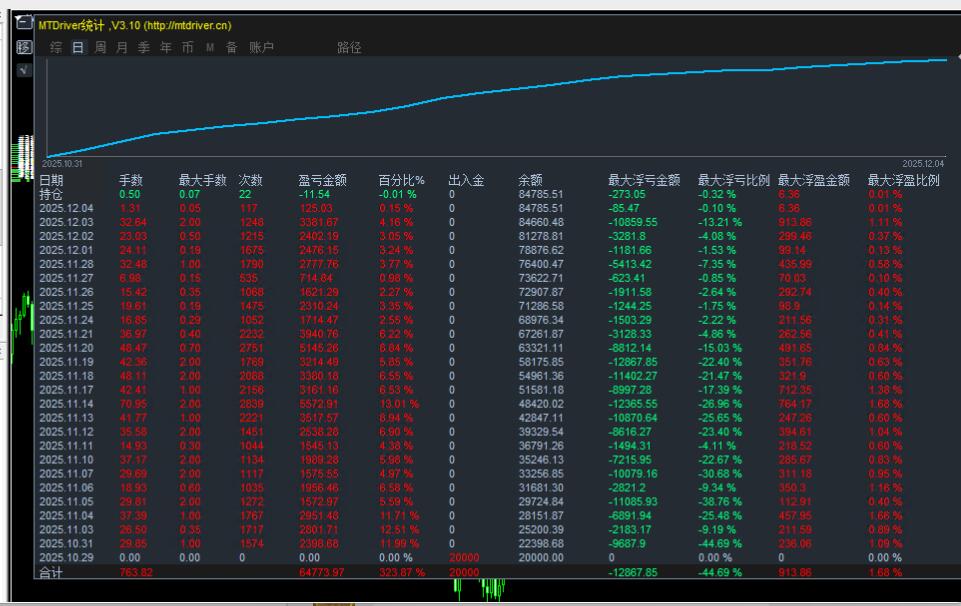Image resolution: width=961 pixels, height=606 pixels.
Task: Select the 2025.12.02 date row
Action: [66, 237]
